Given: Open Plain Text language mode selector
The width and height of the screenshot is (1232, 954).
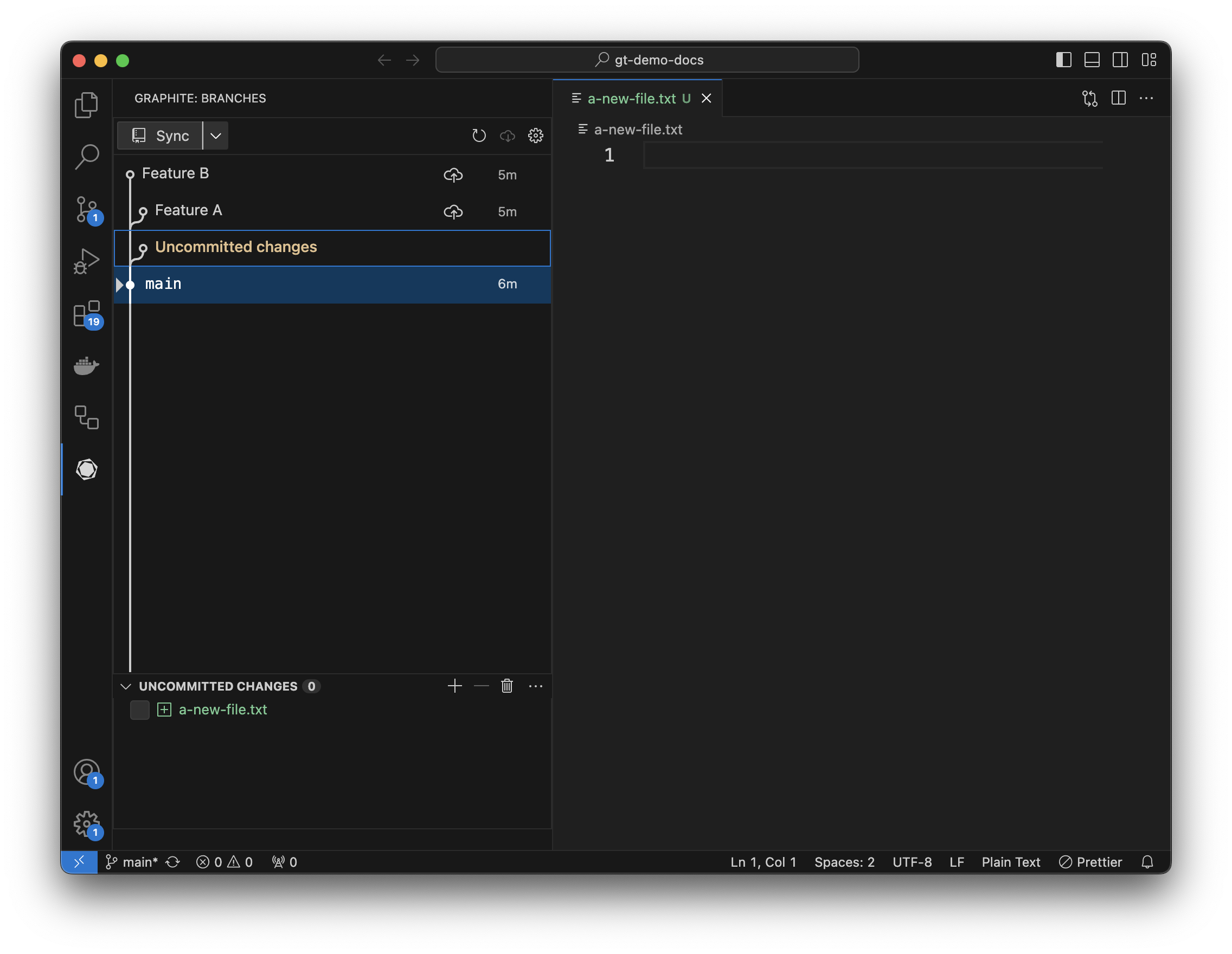Looking at the screenshot, I should (x=1010, y=862).
